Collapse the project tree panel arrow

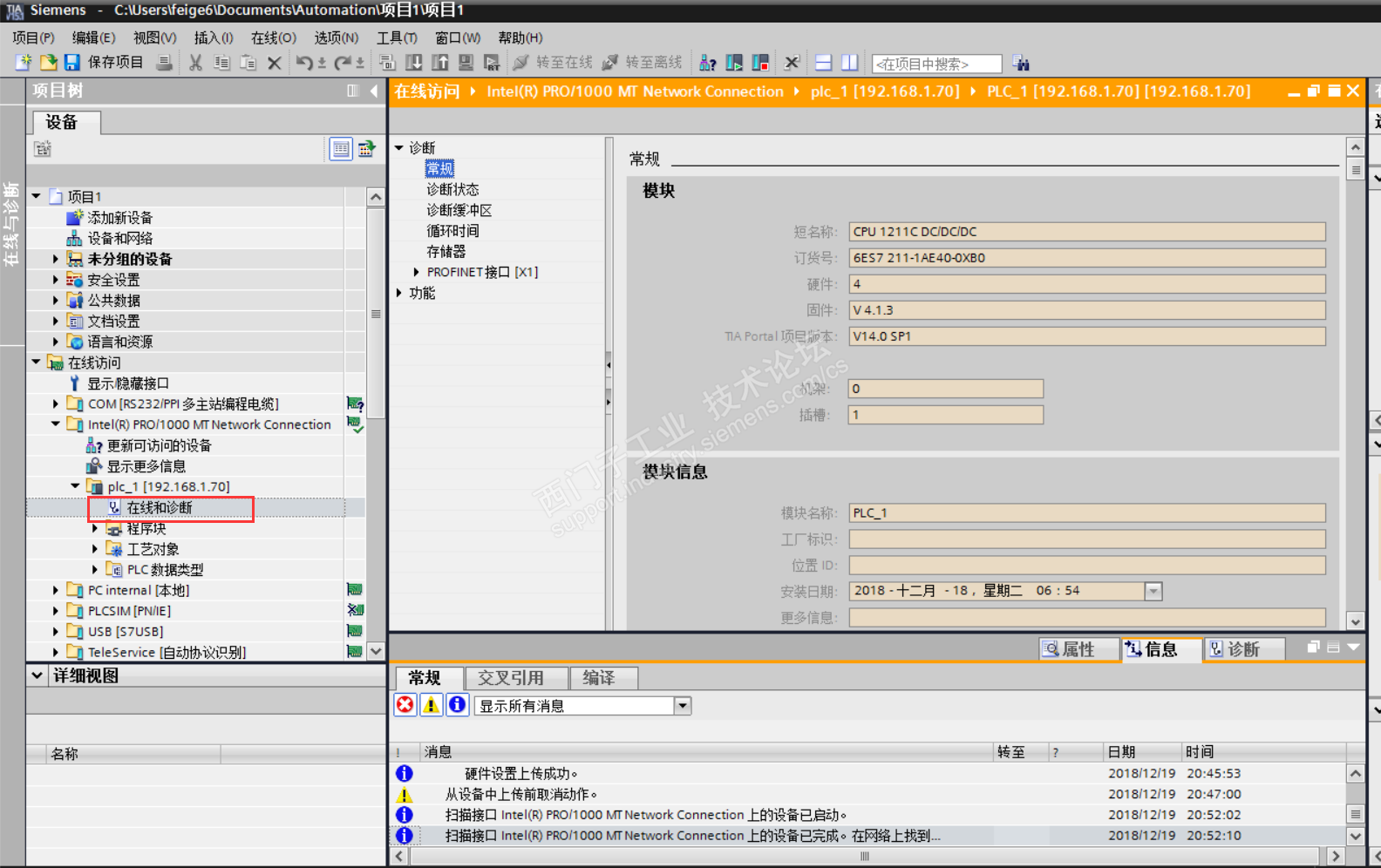coord(374,91)
